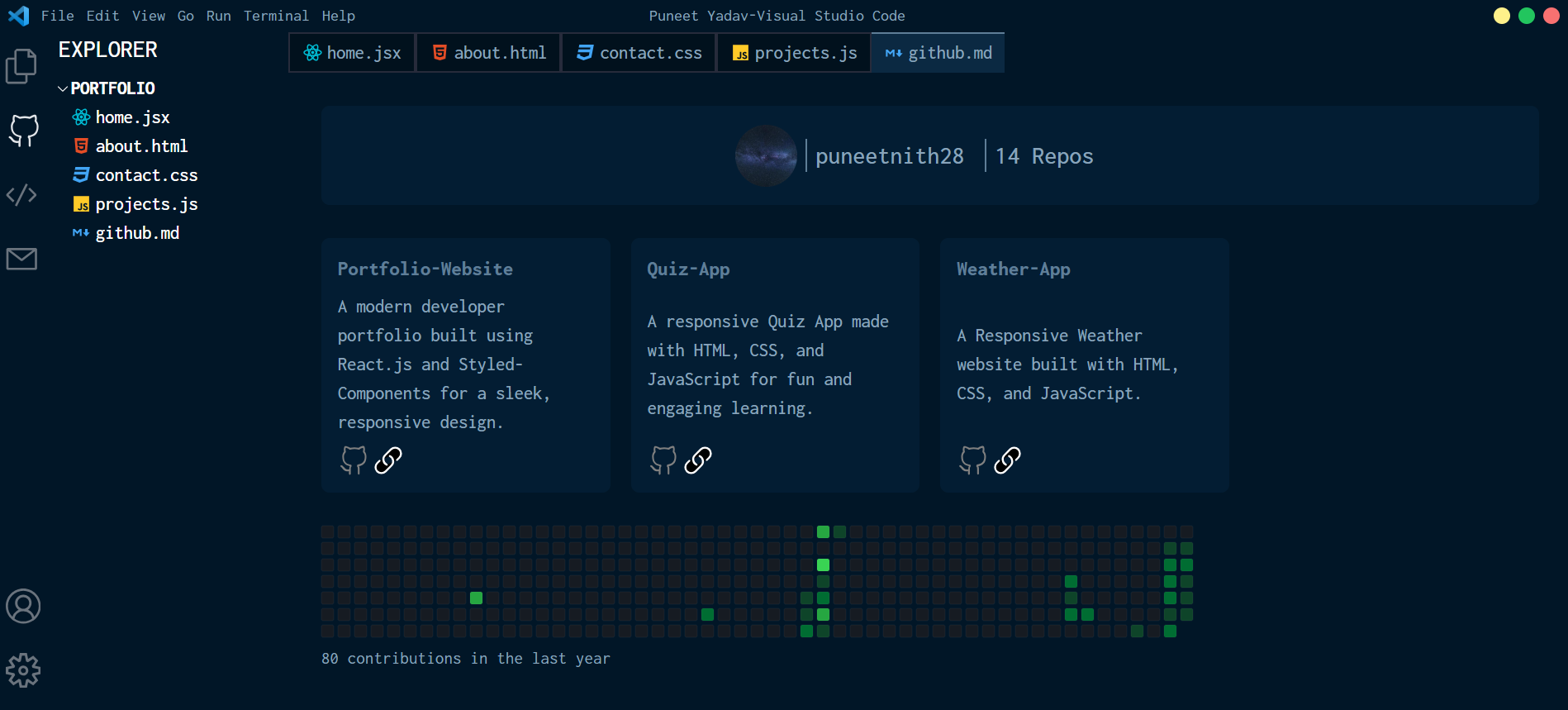
Task: Open live link icon on Quiz-App card
Action: click(698, 460)
